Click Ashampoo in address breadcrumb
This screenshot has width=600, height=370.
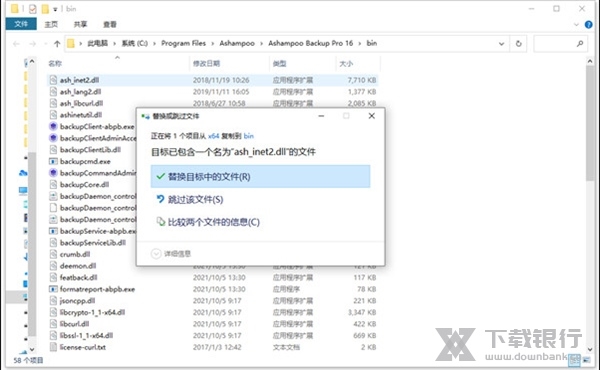[237, 43]
